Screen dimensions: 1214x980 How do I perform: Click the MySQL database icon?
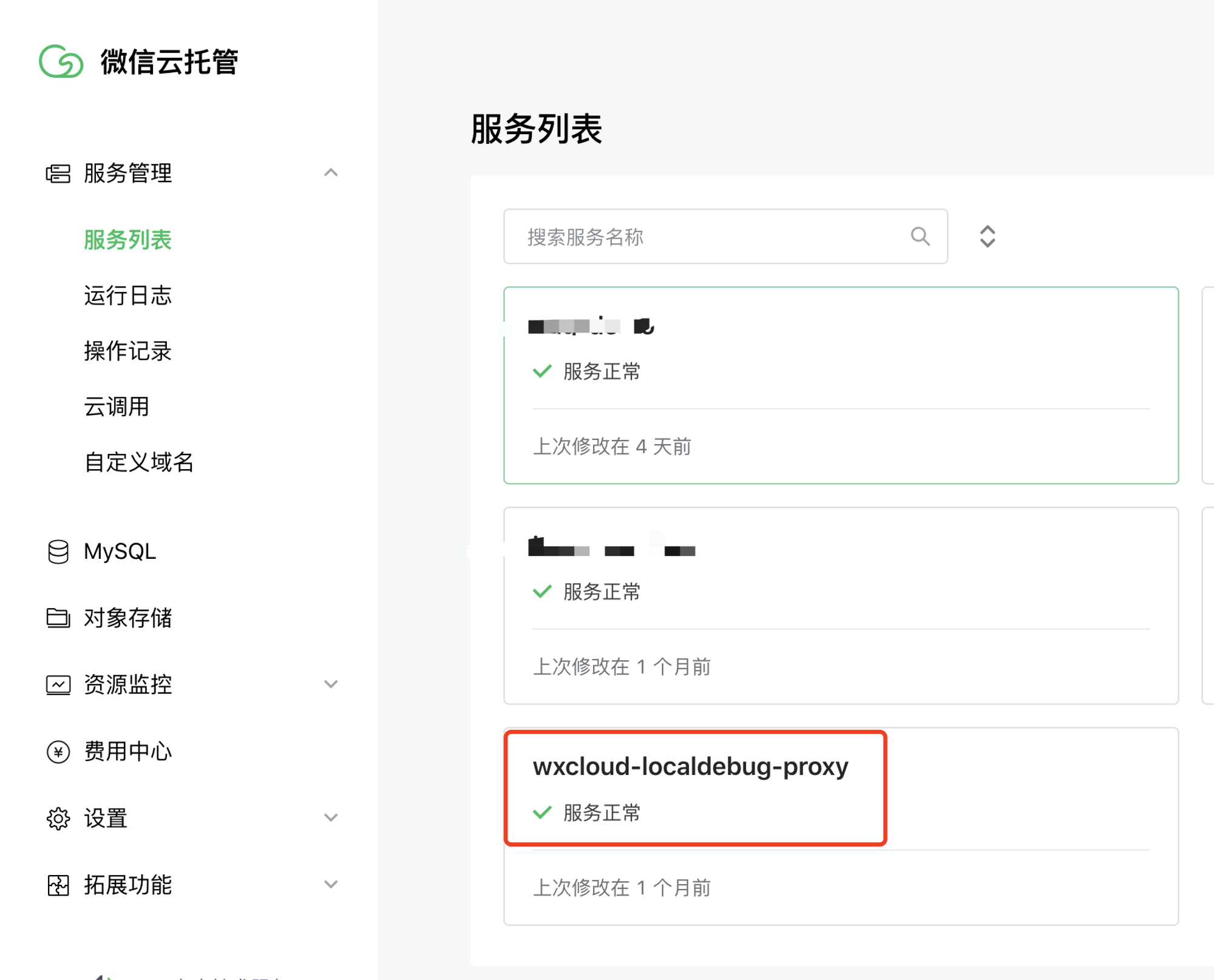coord(58,552)
